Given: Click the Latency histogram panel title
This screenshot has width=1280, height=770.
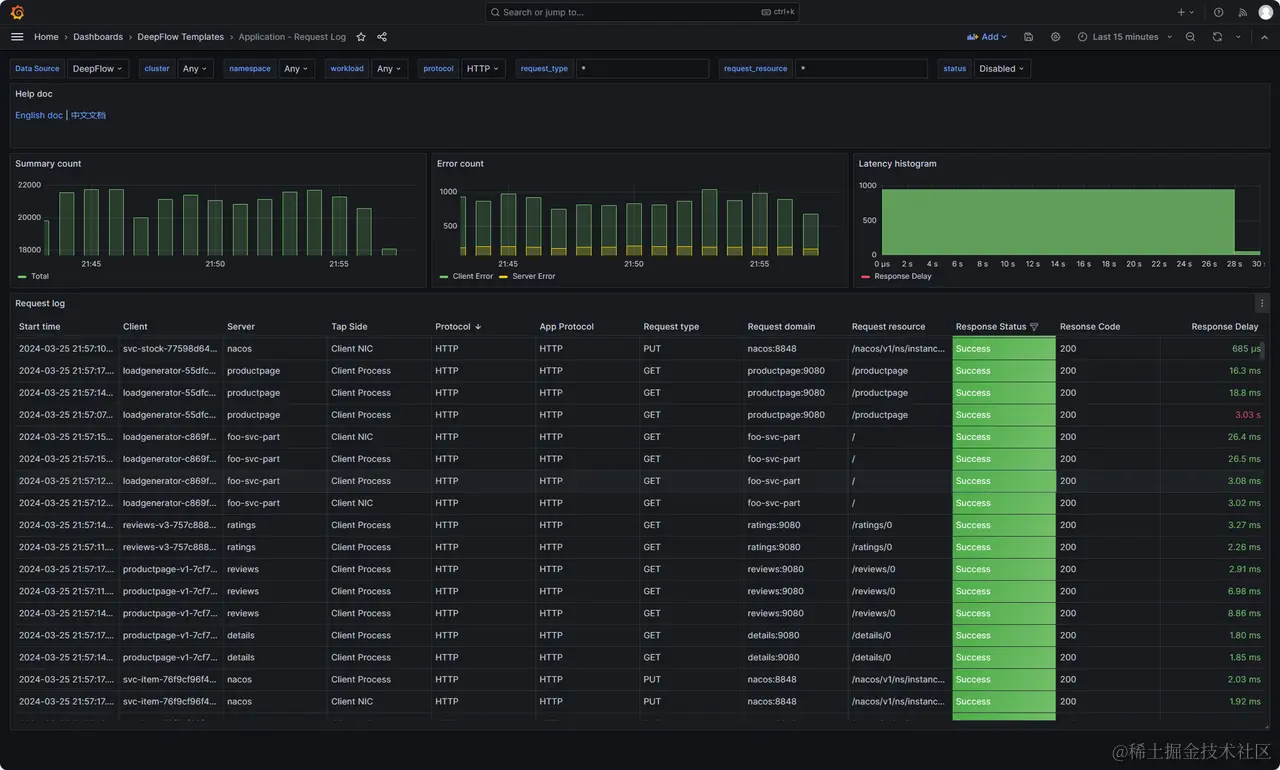Looking at the screenshot, I should [x=897, y=164].
